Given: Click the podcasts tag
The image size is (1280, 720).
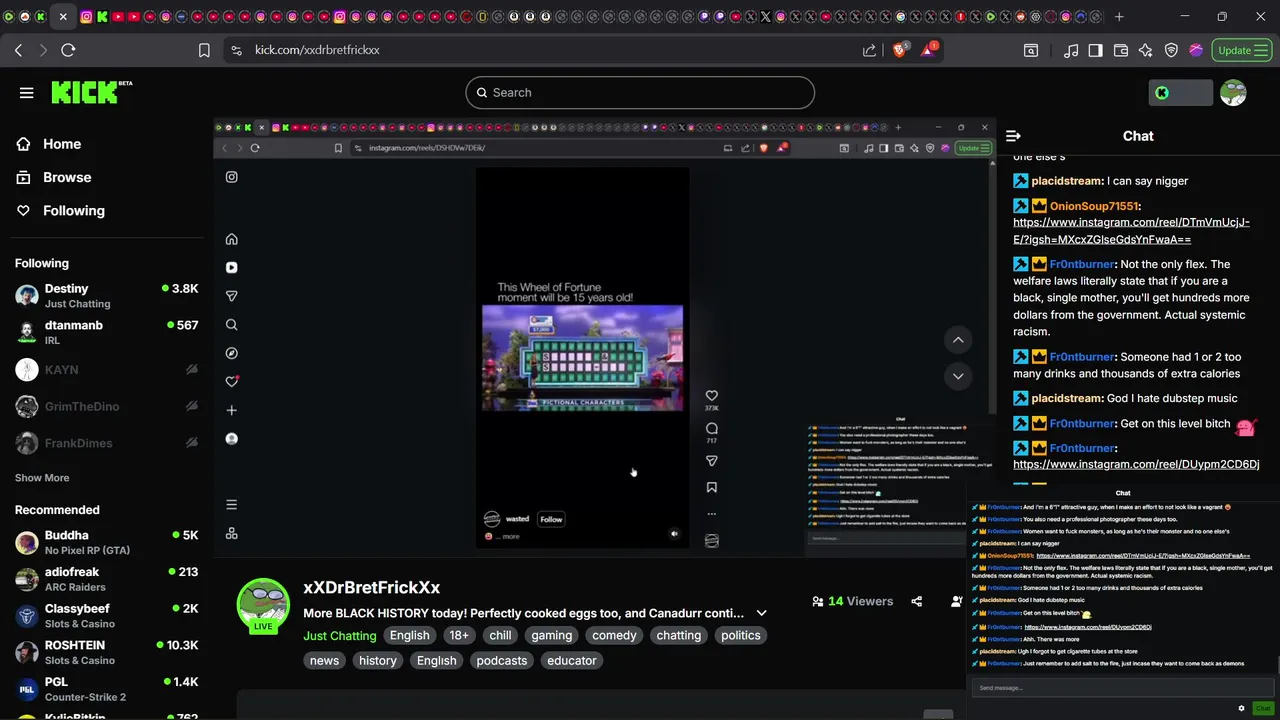Looking at the screenshot, I should [x=502, y=661].
